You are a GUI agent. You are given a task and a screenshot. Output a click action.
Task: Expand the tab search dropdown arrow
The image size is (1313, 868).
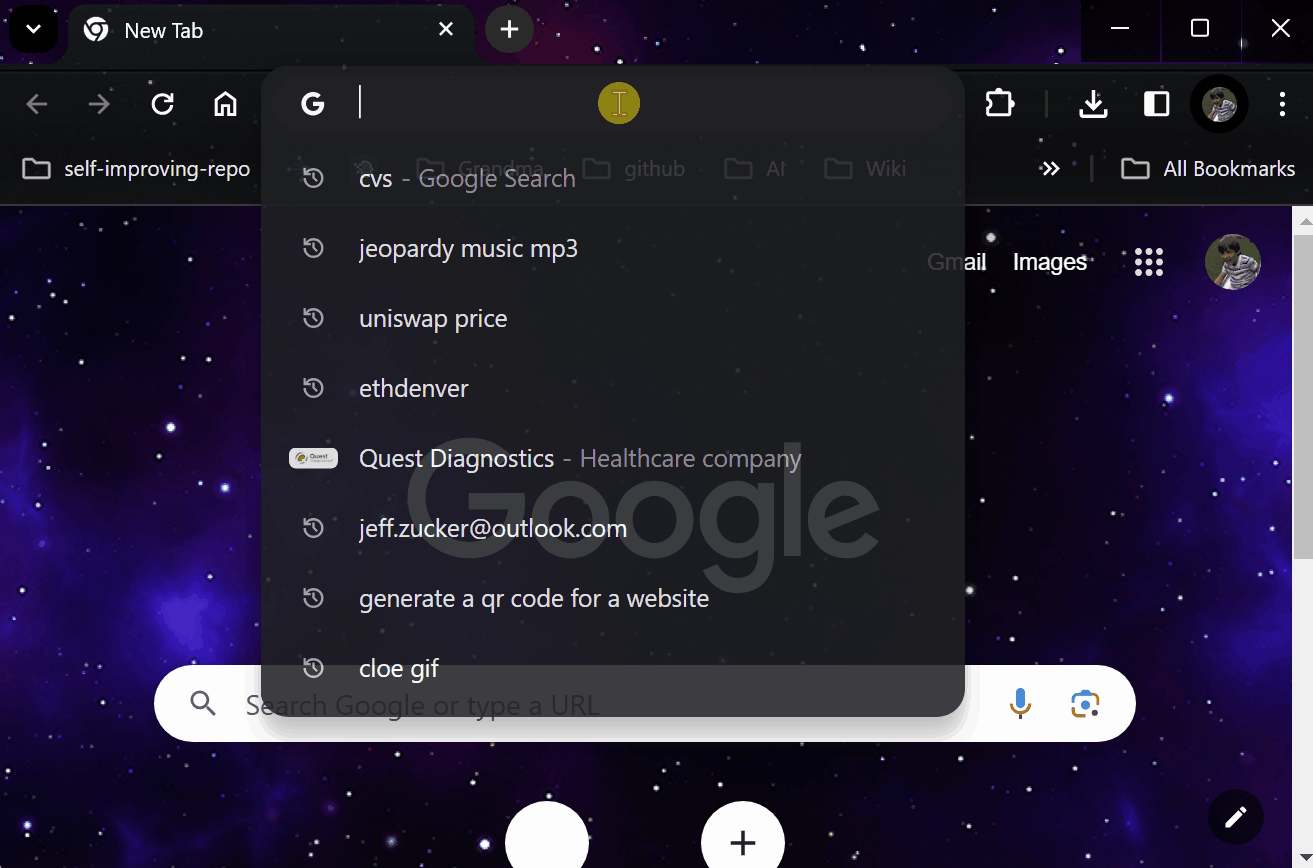pyautogui.click(x=33, y=30)
